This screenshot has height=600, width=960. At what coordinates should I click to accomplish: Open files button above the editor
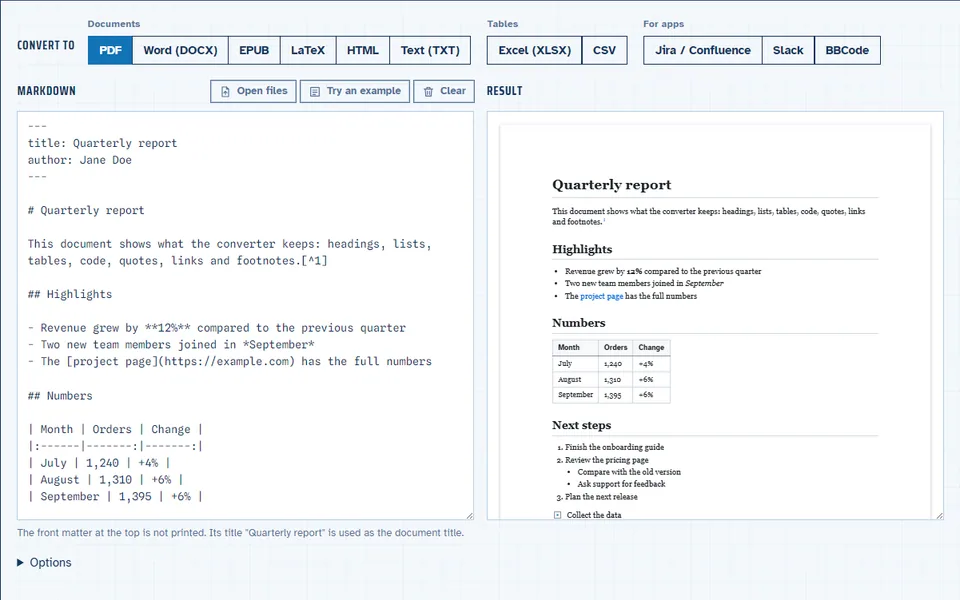(253, 91)
